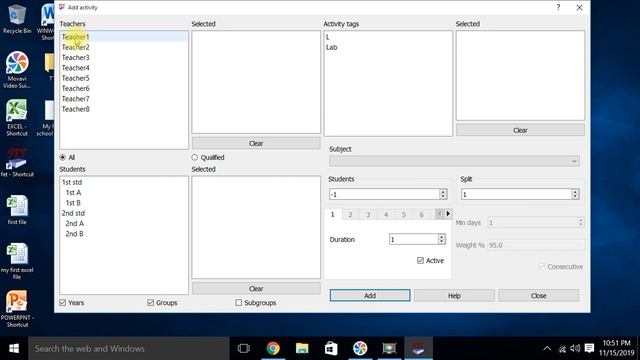Open the Windows Start menu
The width and height of the screenshot is (640, 360).
[x=14, y=349]
